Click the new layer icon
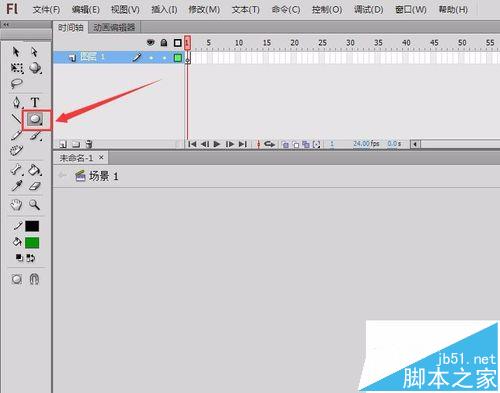500x393 pixels. [x=63, y=144]
